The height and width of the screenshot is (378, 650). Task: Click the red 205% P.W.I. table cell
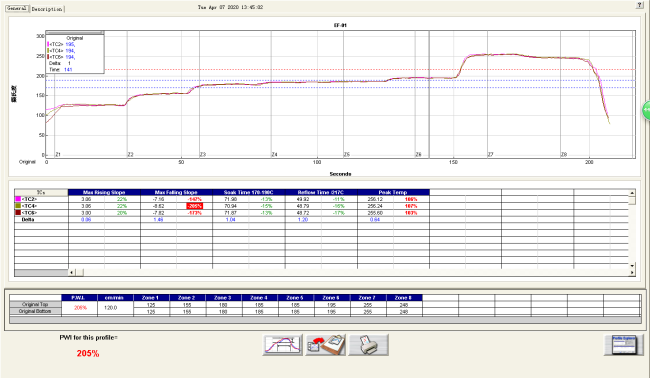click(79, 308)
